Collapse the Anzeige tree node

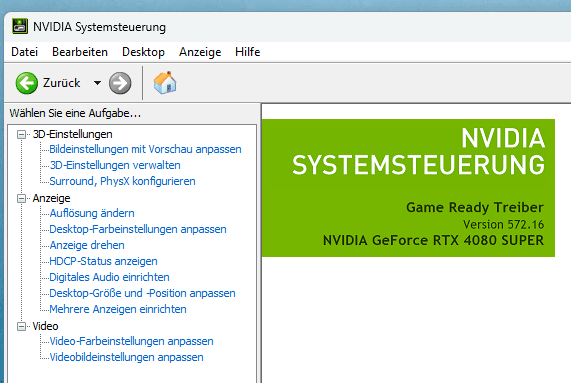click(21, 199)
